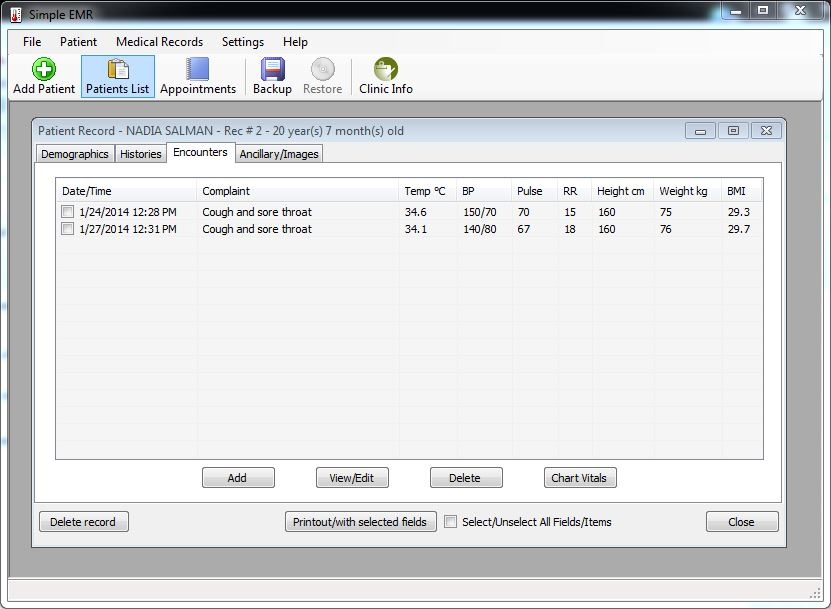Toggle Select/Unselect All Fields/Items checkbox
Viewport: 831px width, 609px height.
(x=450, y=522)
